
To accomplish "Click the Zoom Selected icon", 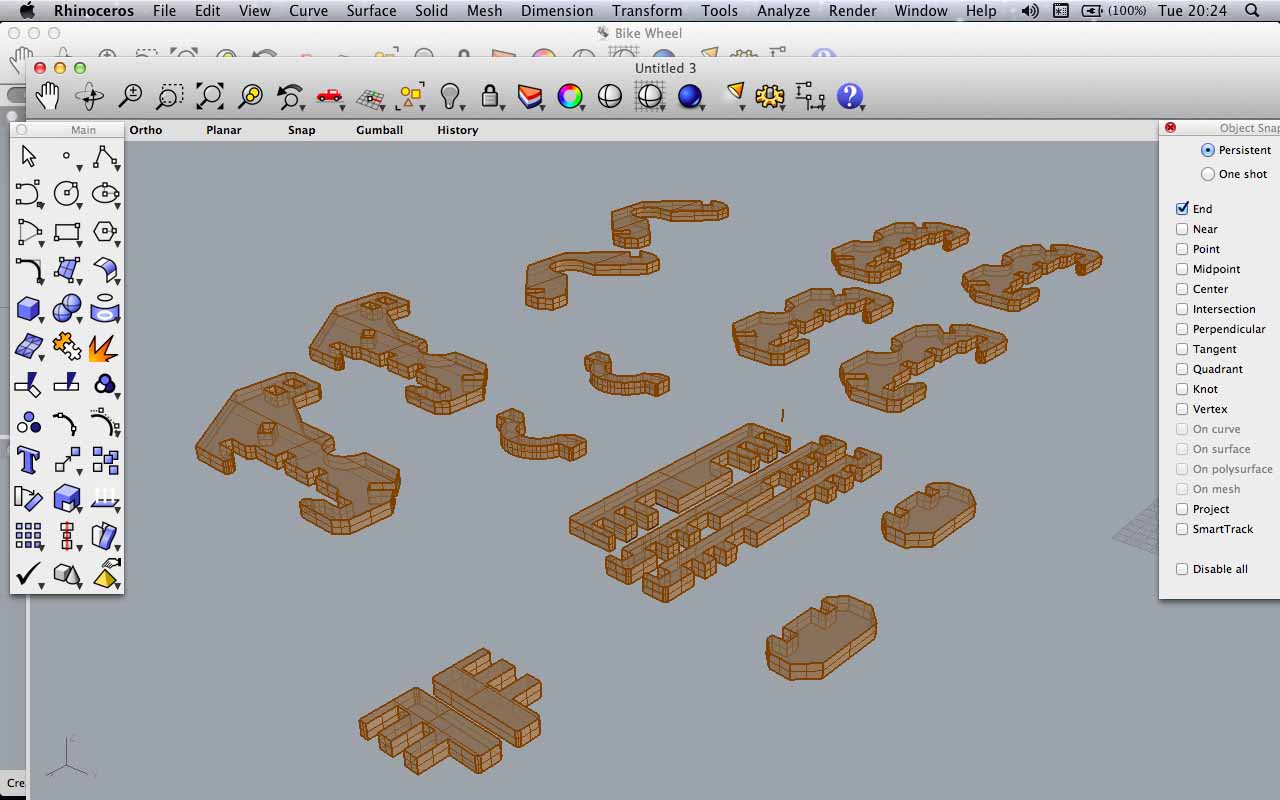I will pyautogui.click(x=250, y=96).
